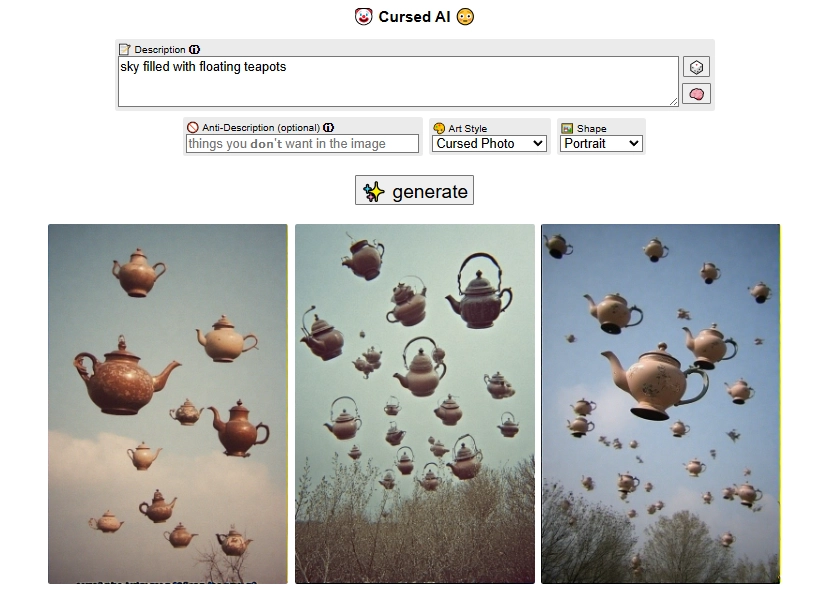Screen dimensions: 834x592
Task: Select the rightmost generated teapot image
Action: tap(660, 402)
